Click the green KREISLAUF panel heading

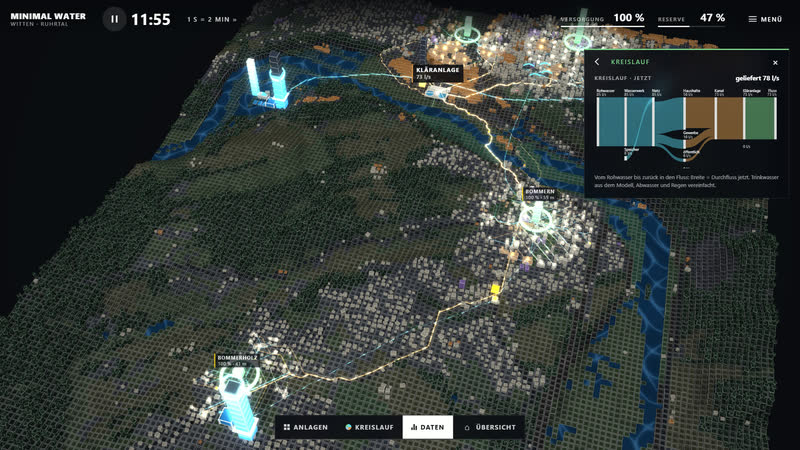(x=630, y=62)
